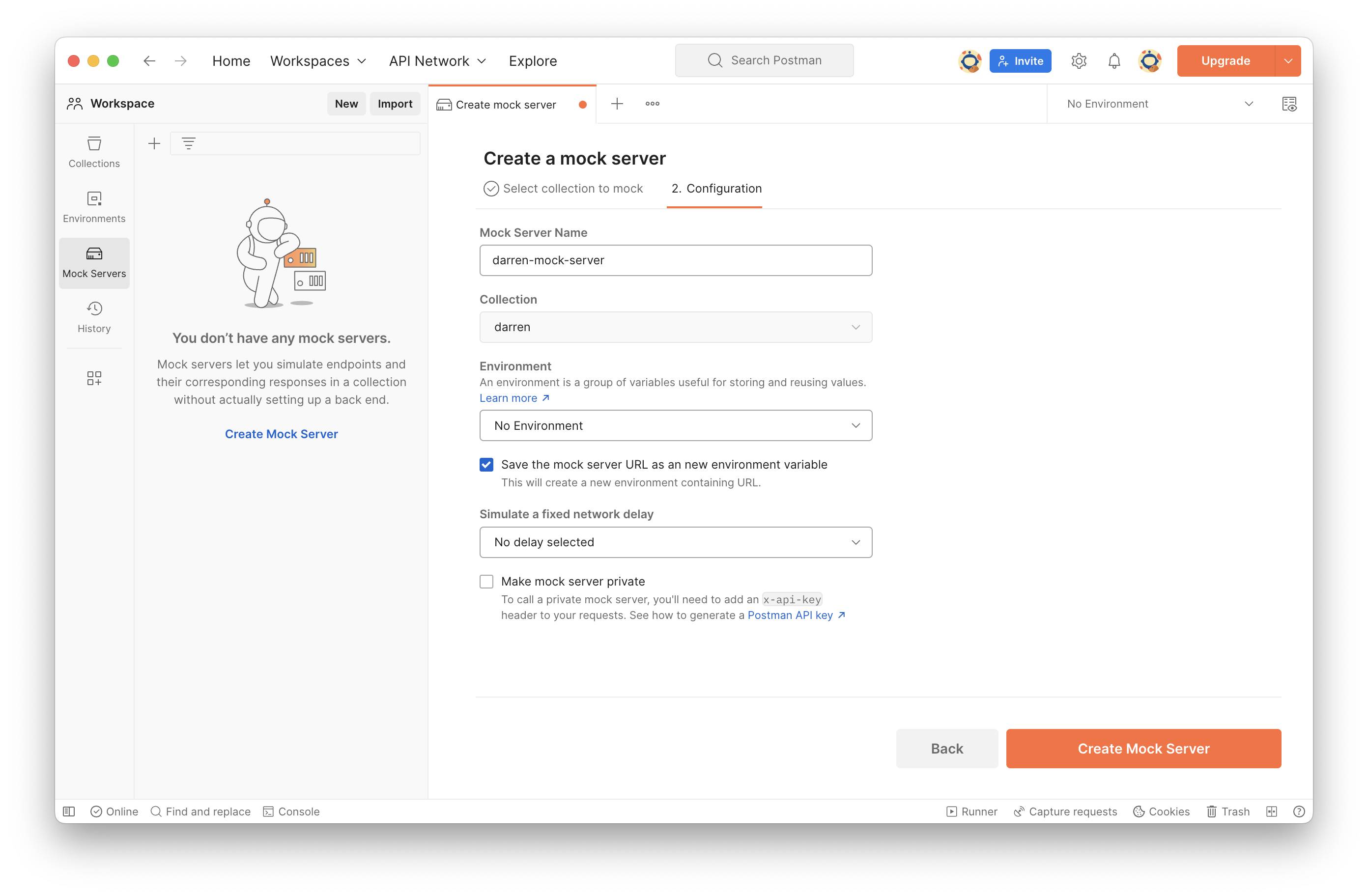Click the environment quick look icon
Screen dimensions: 1368x896
[1289, 104]
